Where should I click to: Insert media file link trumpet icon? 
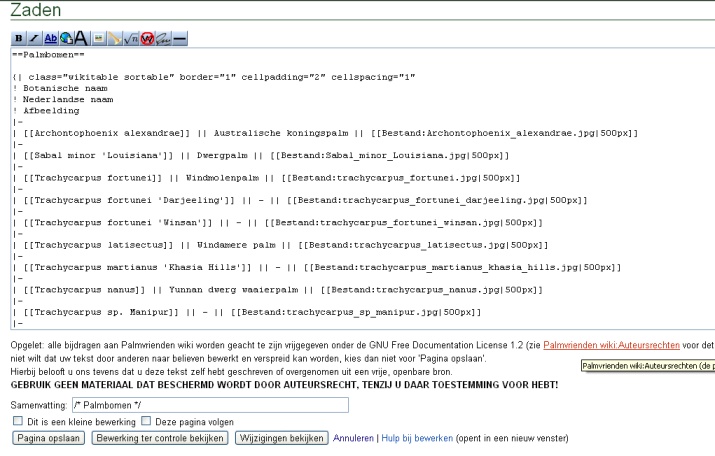(114, 37)
